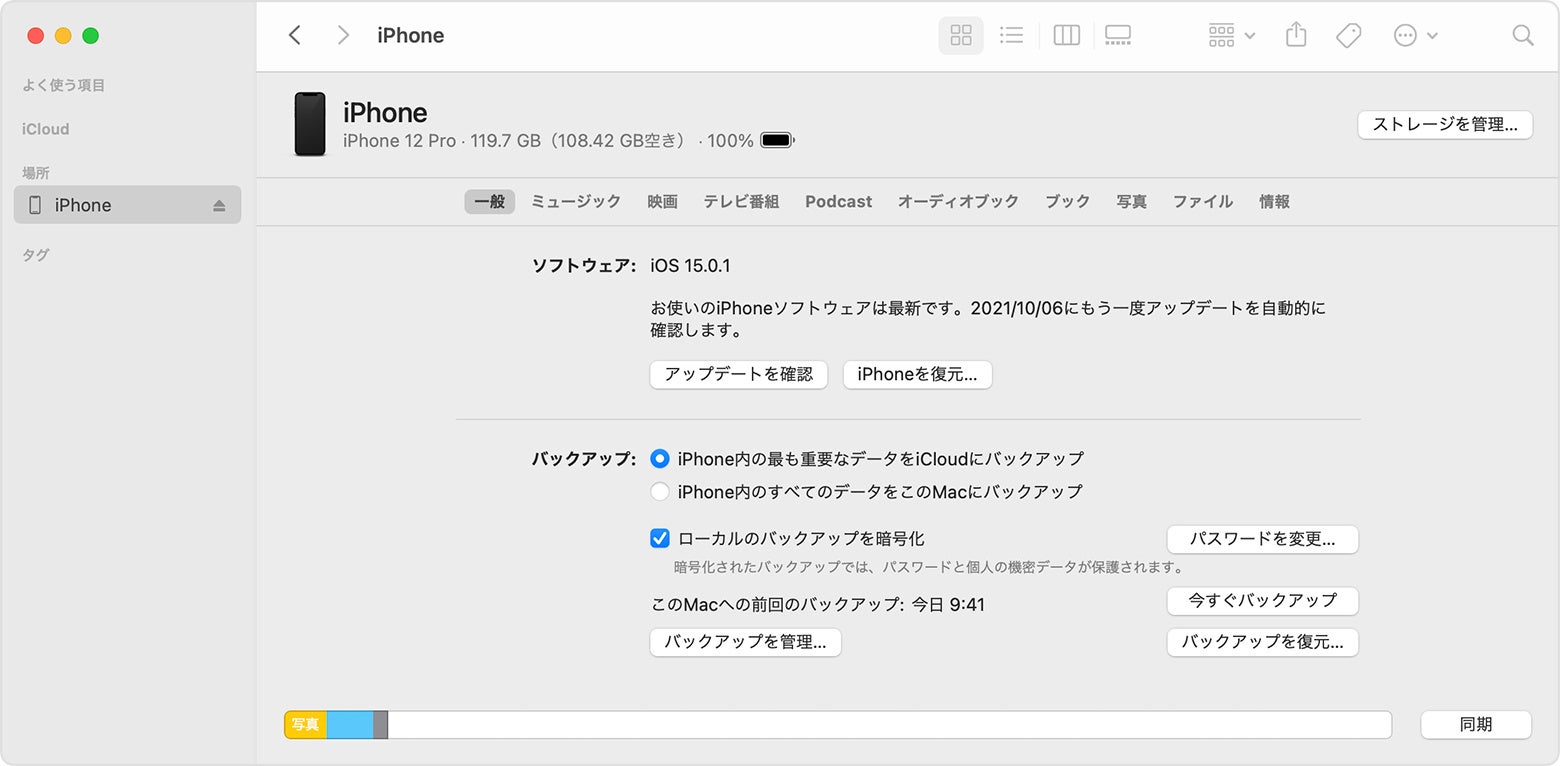Show the 写真 tab
1560x766 pixels.
(x=1132, y=202)
